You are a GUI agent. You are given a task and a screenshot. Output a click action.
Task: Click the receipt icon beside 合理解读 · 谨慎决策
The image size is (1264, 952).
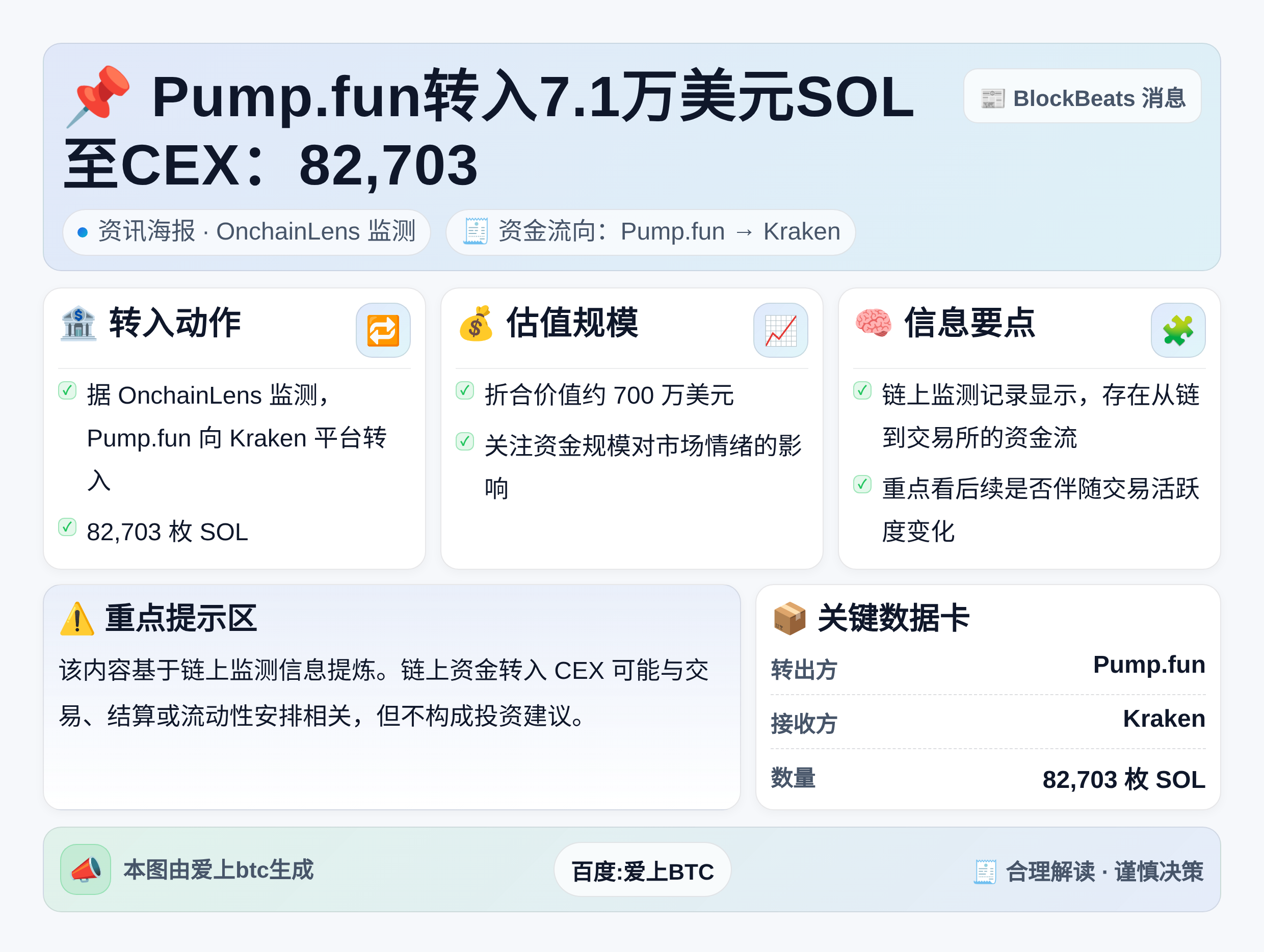click(x=985, y=872)
